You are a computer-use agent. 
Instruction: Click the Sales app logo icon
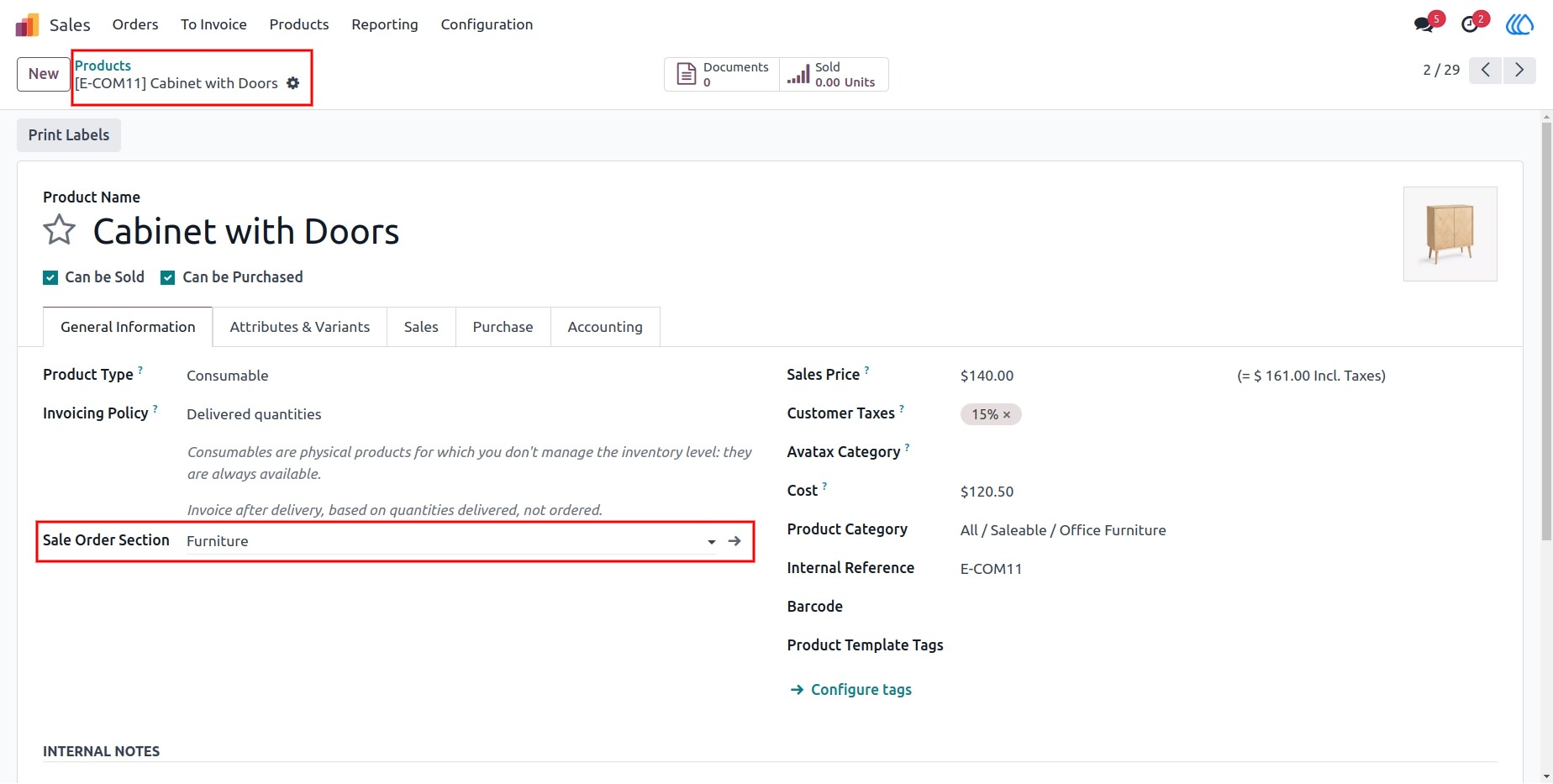27,24
